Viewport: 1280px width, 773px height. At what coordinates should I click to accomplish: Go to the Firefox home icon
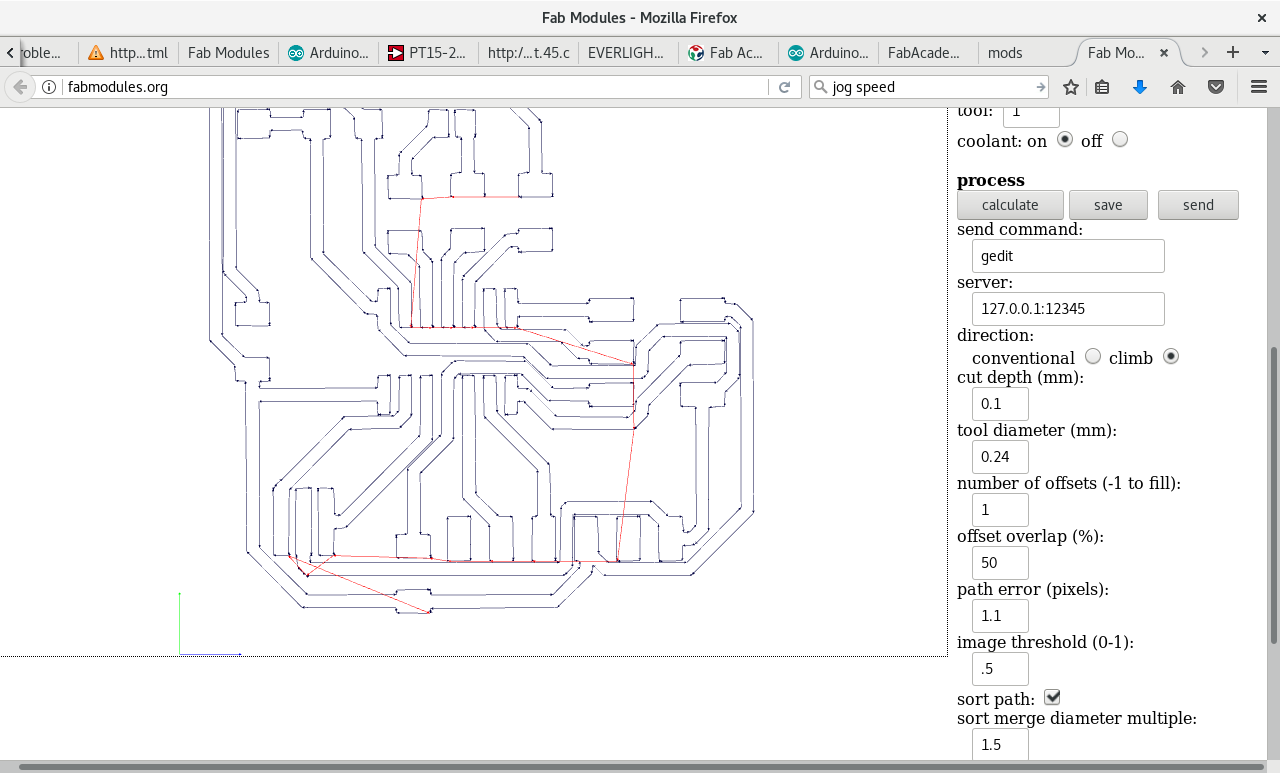1178,87
